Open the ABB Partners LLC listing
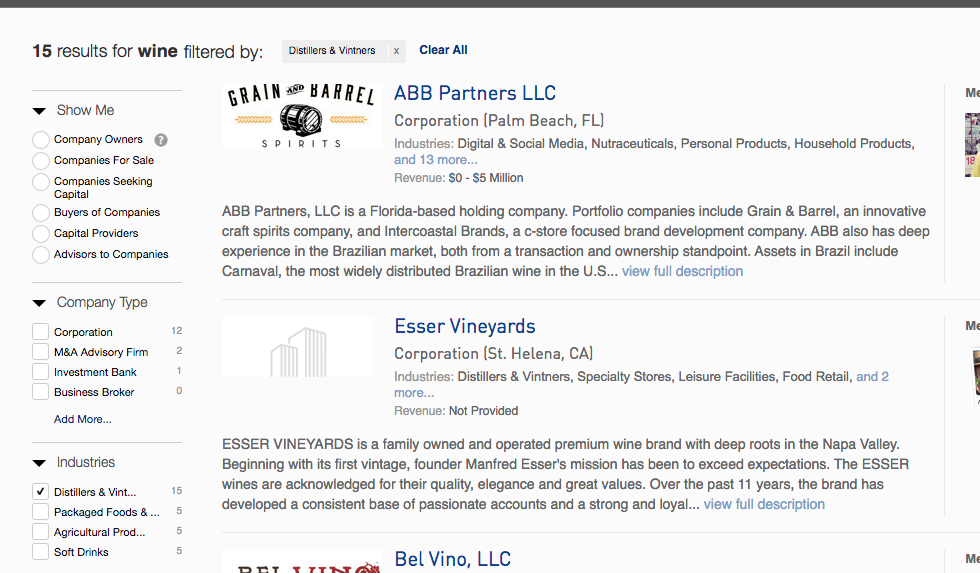This screenshot has height=573, width=980. [475, 93]
